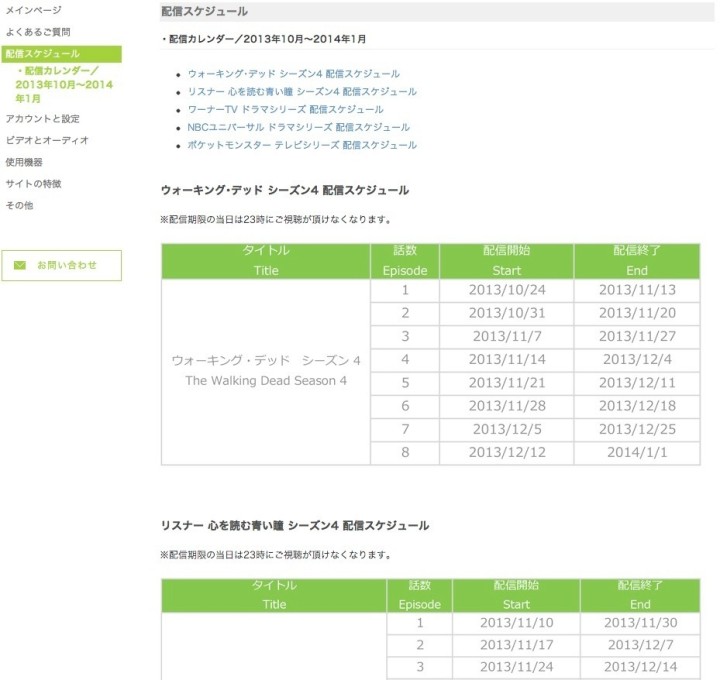Click the リスナー 心を読む青い瞳 section heading
The width and height of the screenshot is (720, 680).
point(295,525)
